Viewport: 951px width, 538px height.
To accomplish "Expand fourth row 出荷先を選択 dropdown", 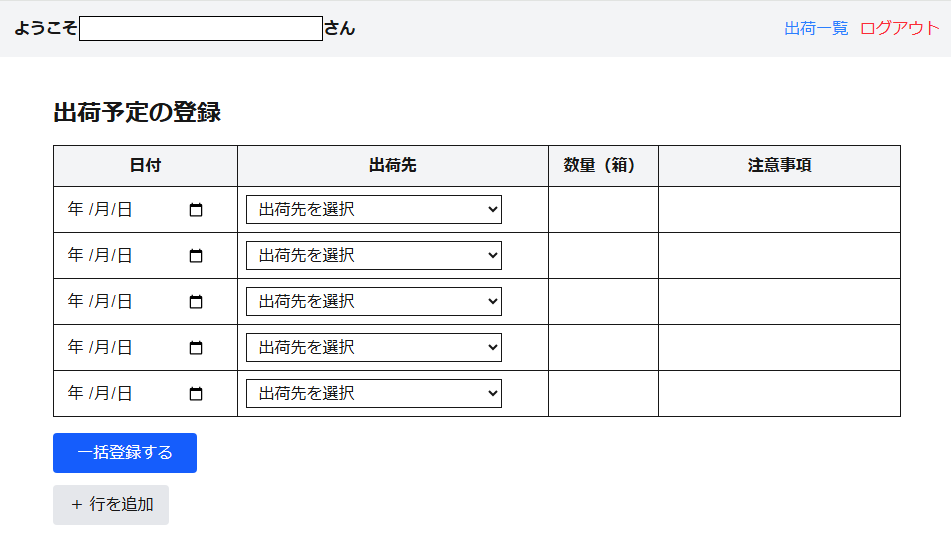I will (x=374, y=348).
